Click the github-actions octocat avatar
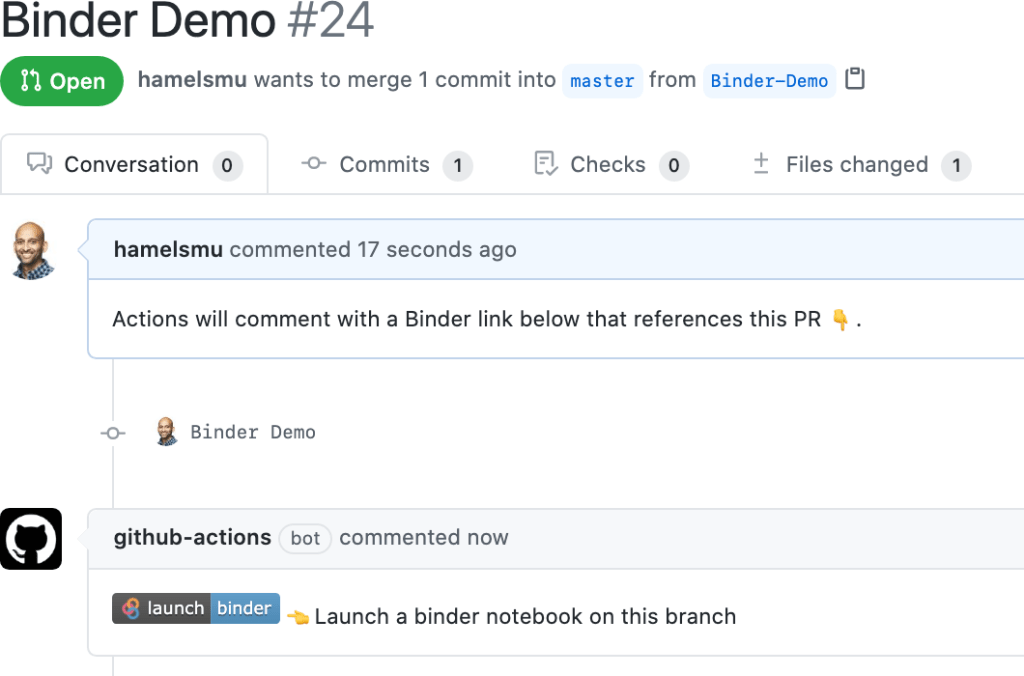Screen dimensions: 1024x676 coord(31,538)
